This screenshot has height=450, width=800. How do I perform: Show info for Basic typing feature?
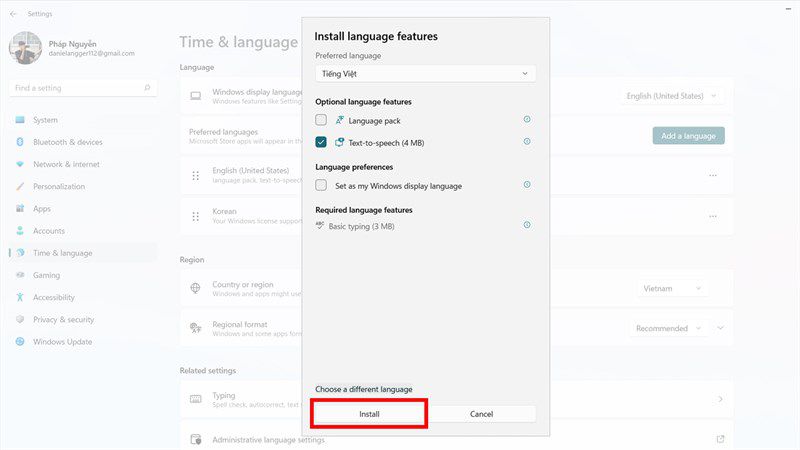[527, 224]
